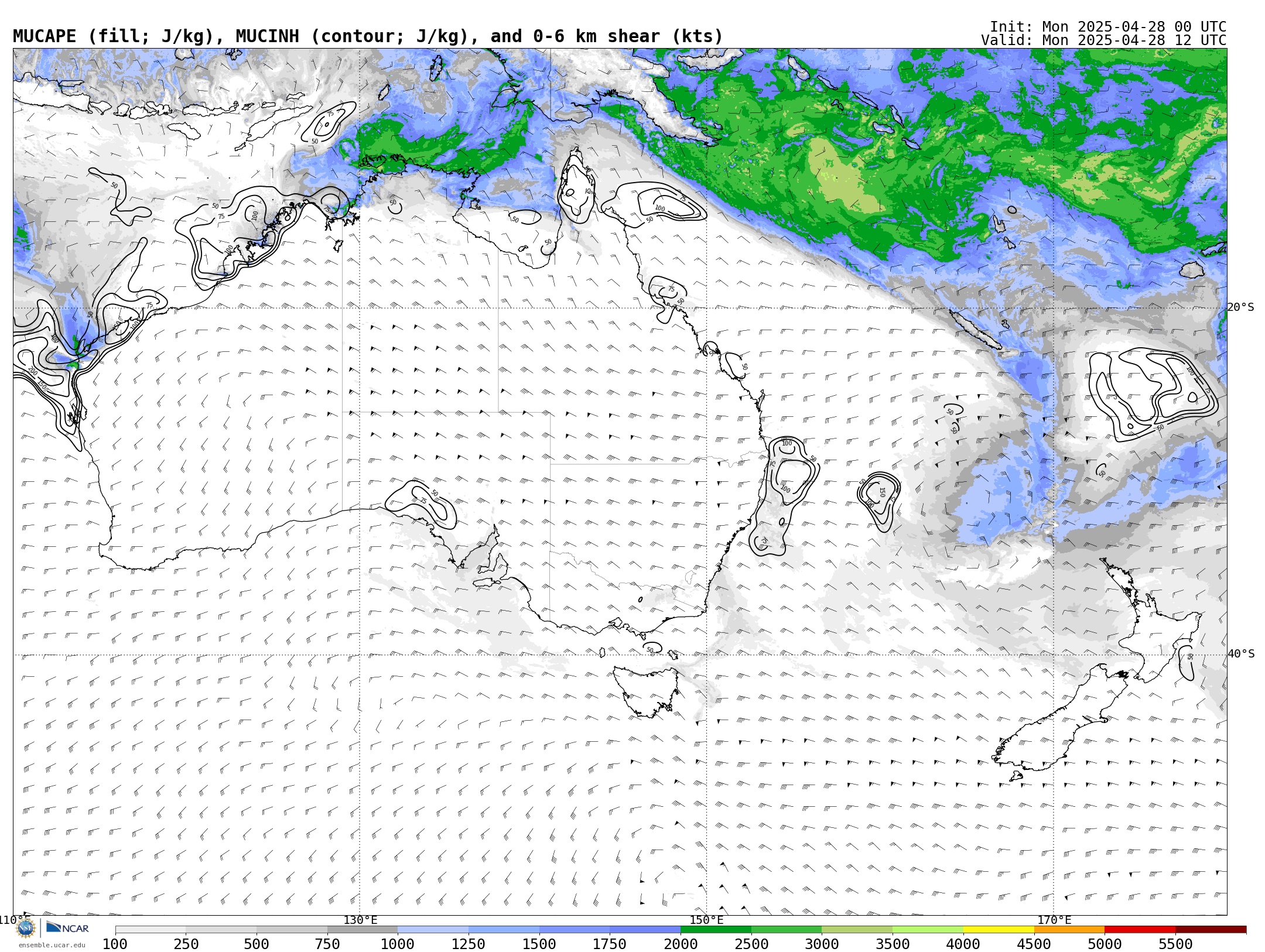Click the NCAR logo
Screen dimensions: 1265x952
click(x=67, y=928)
